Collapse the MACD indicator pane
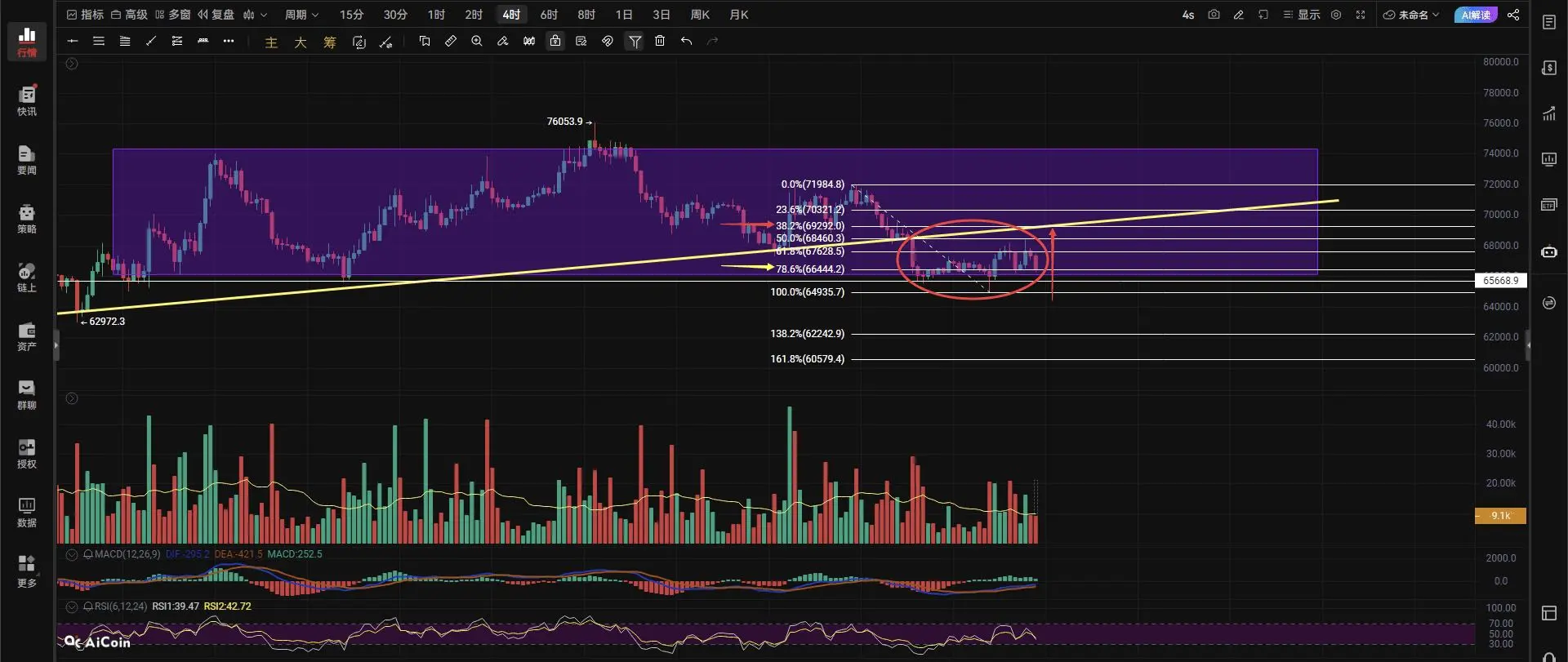The image size is (1568, 662). coord(72,554)
